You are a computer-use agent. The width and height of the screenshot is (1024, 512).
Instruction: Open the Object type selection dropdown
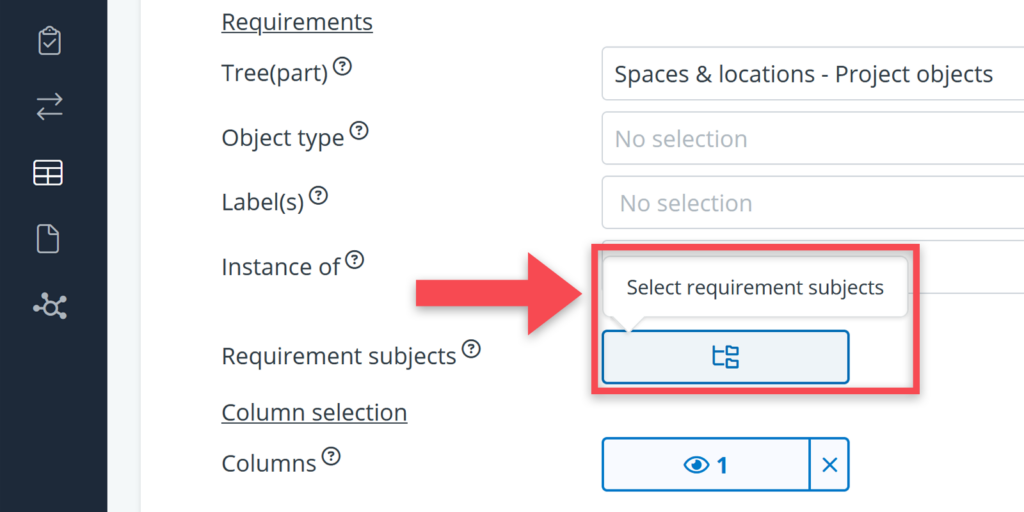[812, 139]
